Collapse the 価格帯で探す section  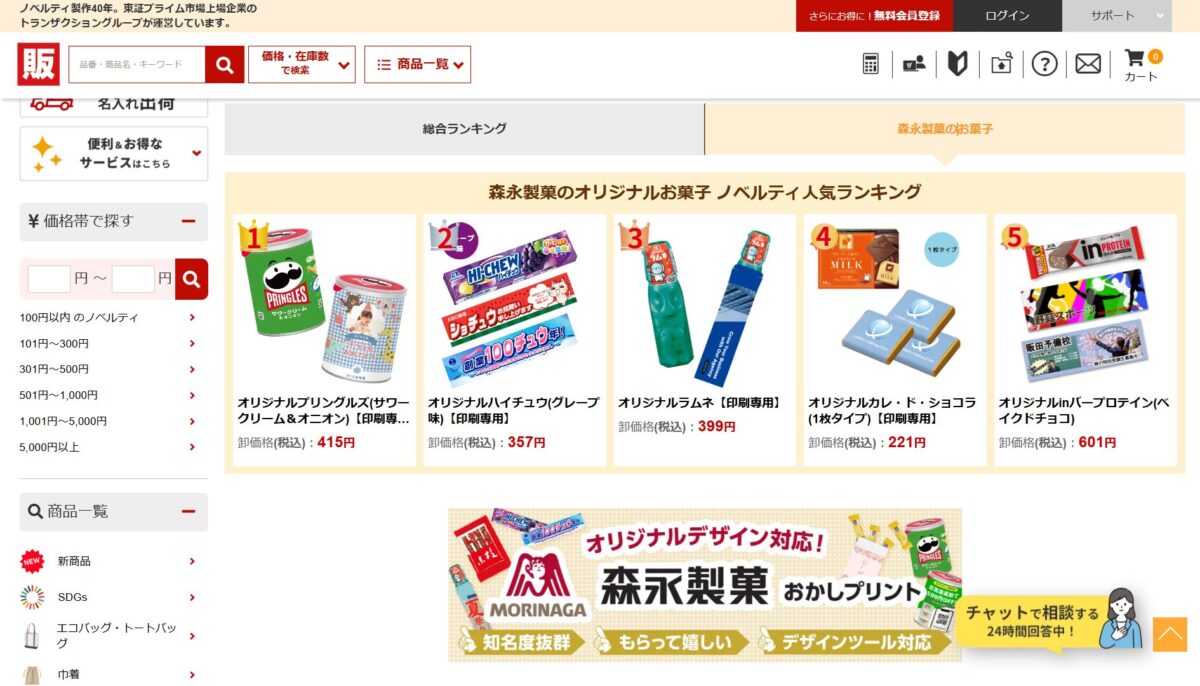tap(188, 221)
